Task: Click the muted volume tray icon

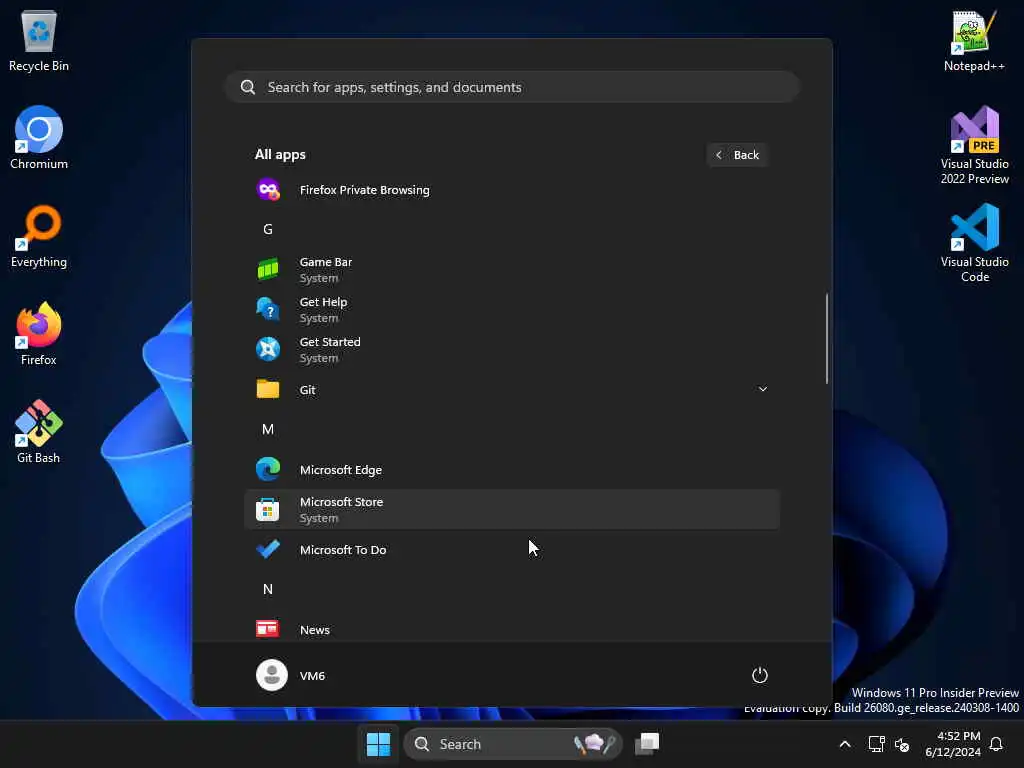Action: 903,744
